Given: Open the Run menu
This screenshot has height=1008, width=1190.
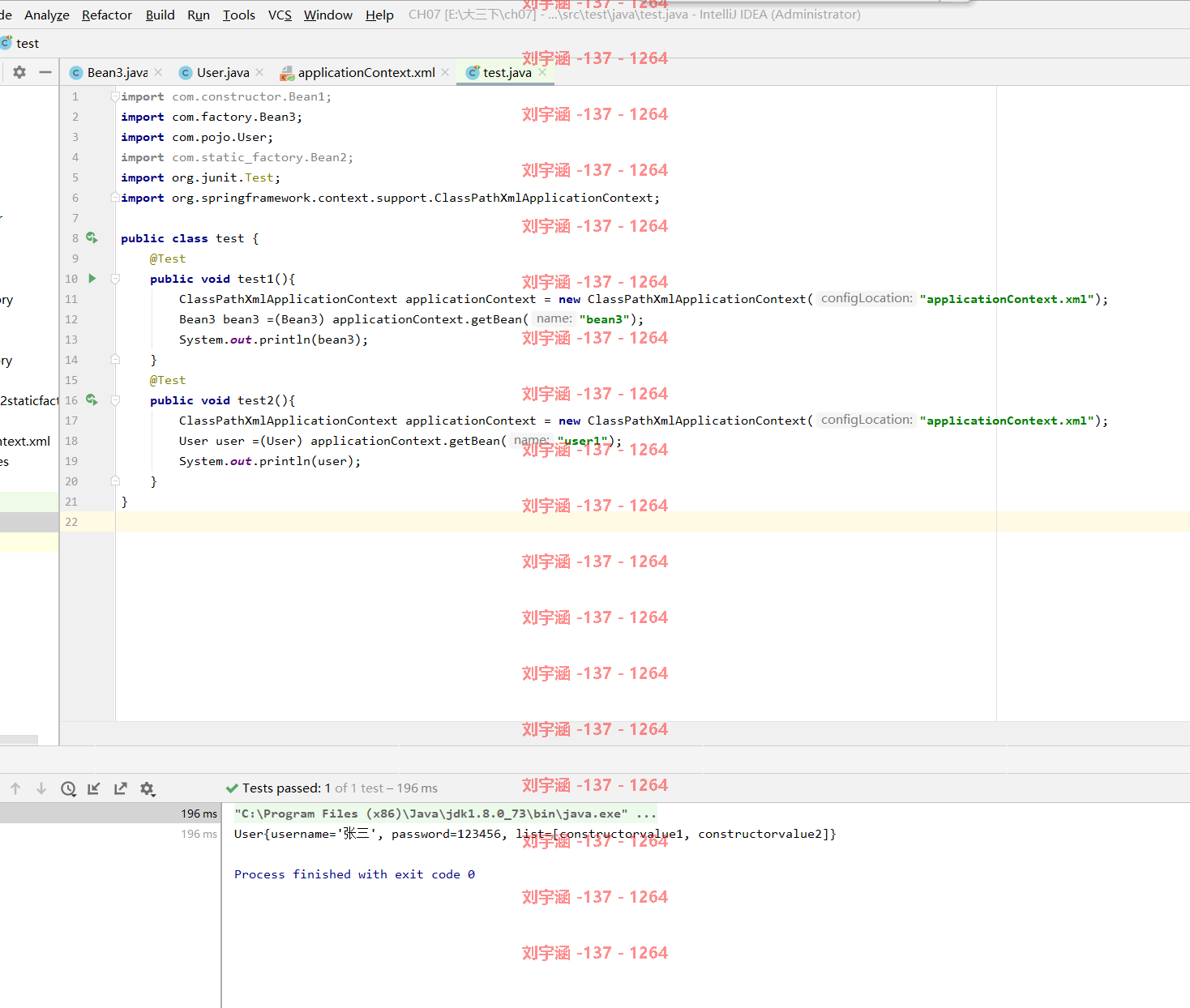Looking at the screenshot, I should click(x=198, y=15).
